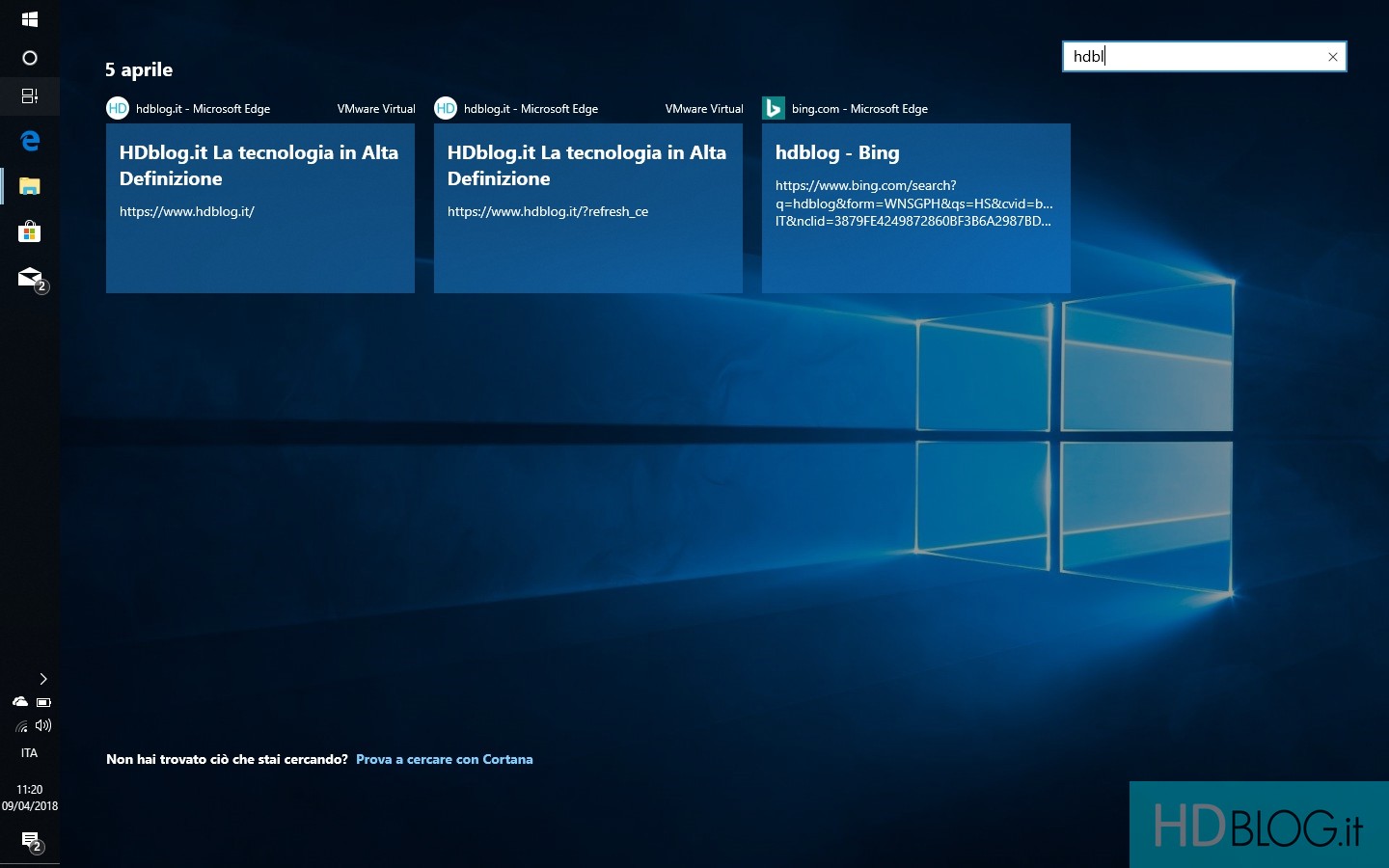Viewport: 1389px width, 868px height.
Task: Open the hdblog - Bing search activity card
Action: (915, 207)
